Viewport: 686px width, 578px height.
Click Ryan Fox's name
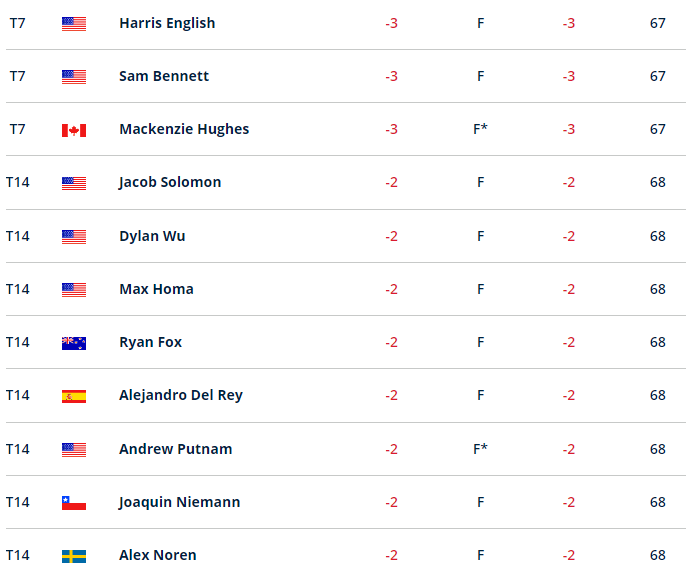pyautogui.click(x=150, y=342)
